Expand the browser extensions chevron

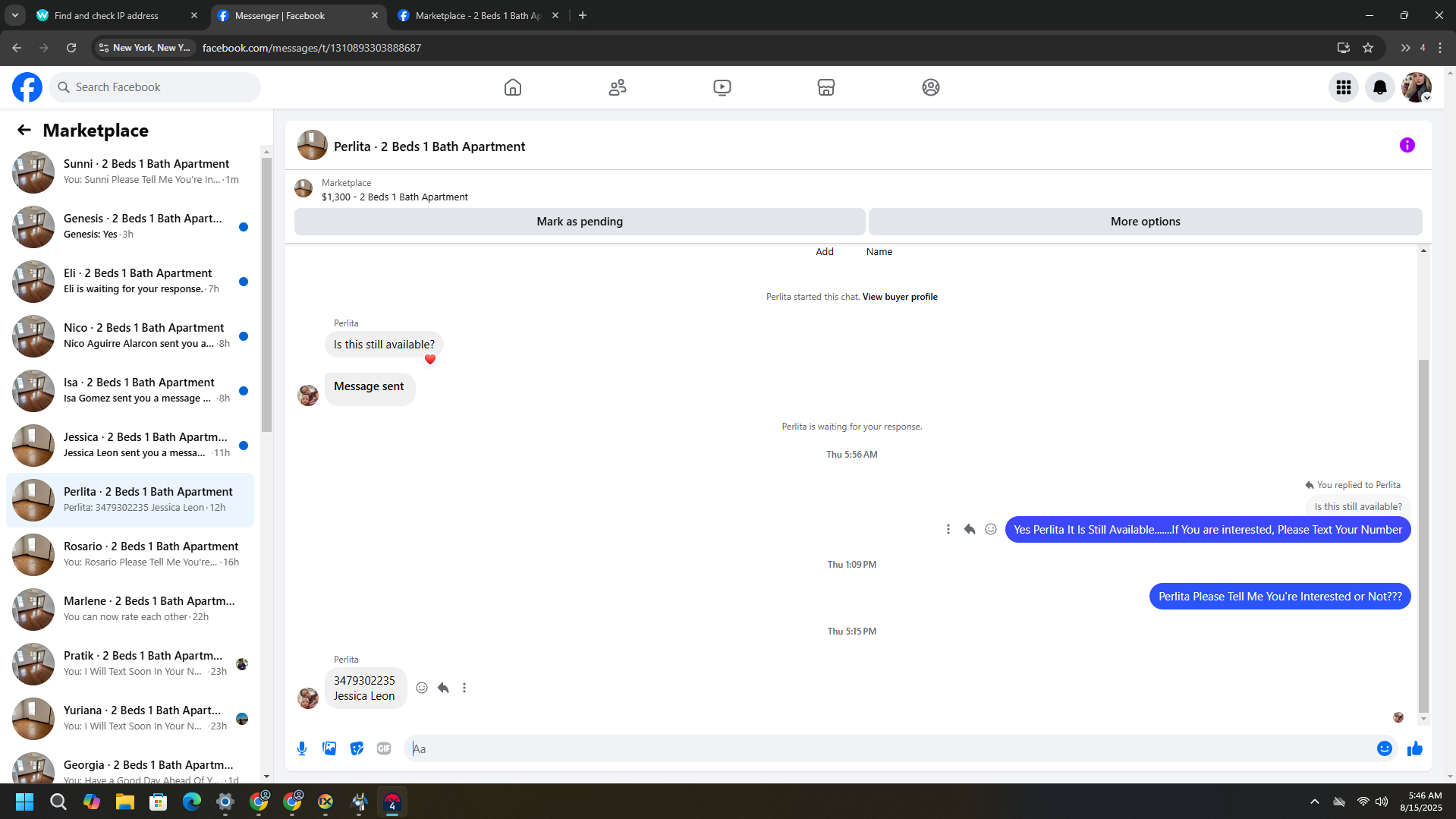(1405, 48)
